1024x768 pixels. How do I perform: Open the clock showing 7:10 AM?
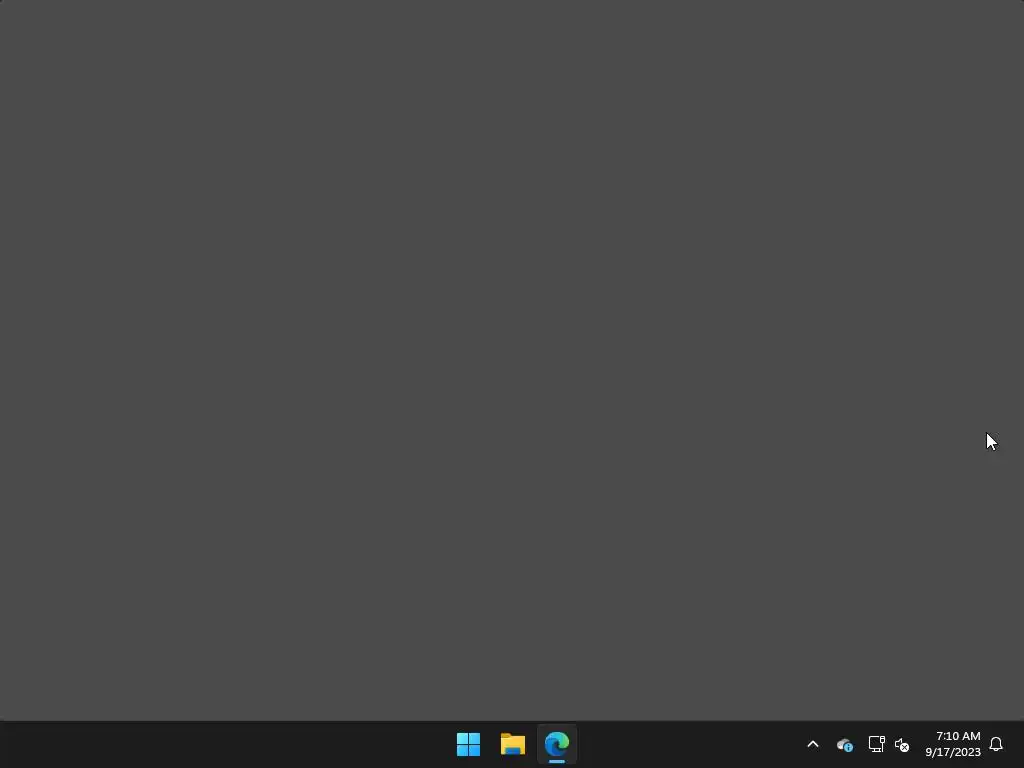(958, 736)
